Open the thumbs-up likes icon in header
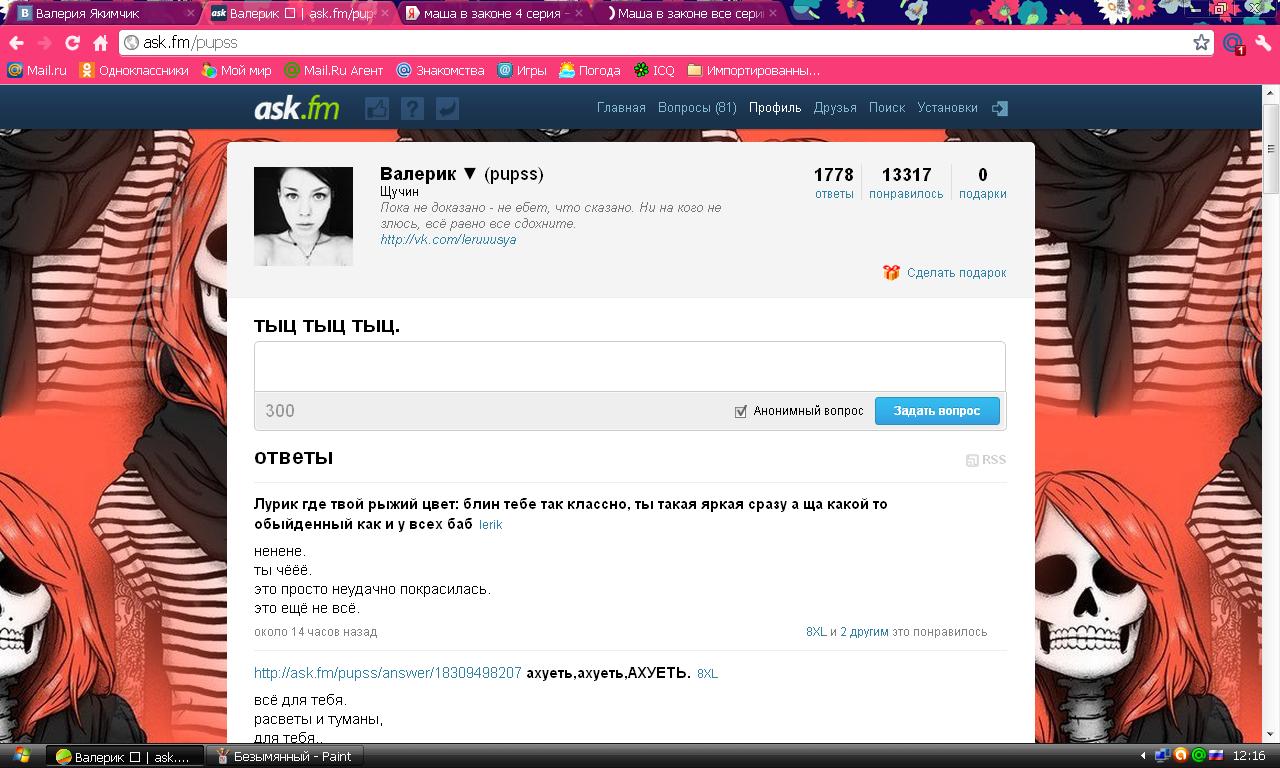The height and width of the screenshot is (768, 1280). click(x=377, y=108)
